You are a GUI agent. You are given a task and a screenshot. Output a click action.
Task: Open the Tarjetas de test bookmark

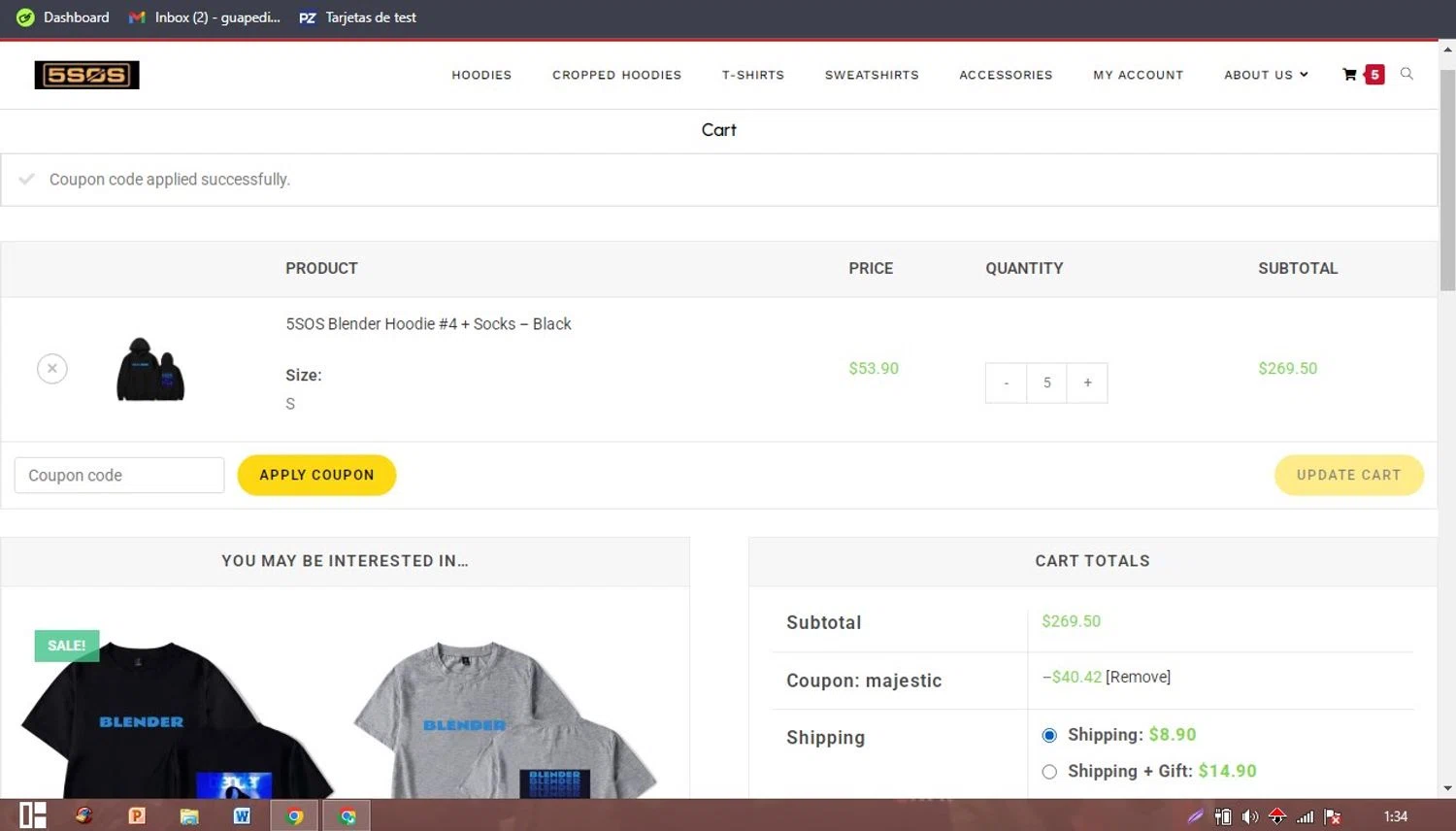[x=357, y=17]
